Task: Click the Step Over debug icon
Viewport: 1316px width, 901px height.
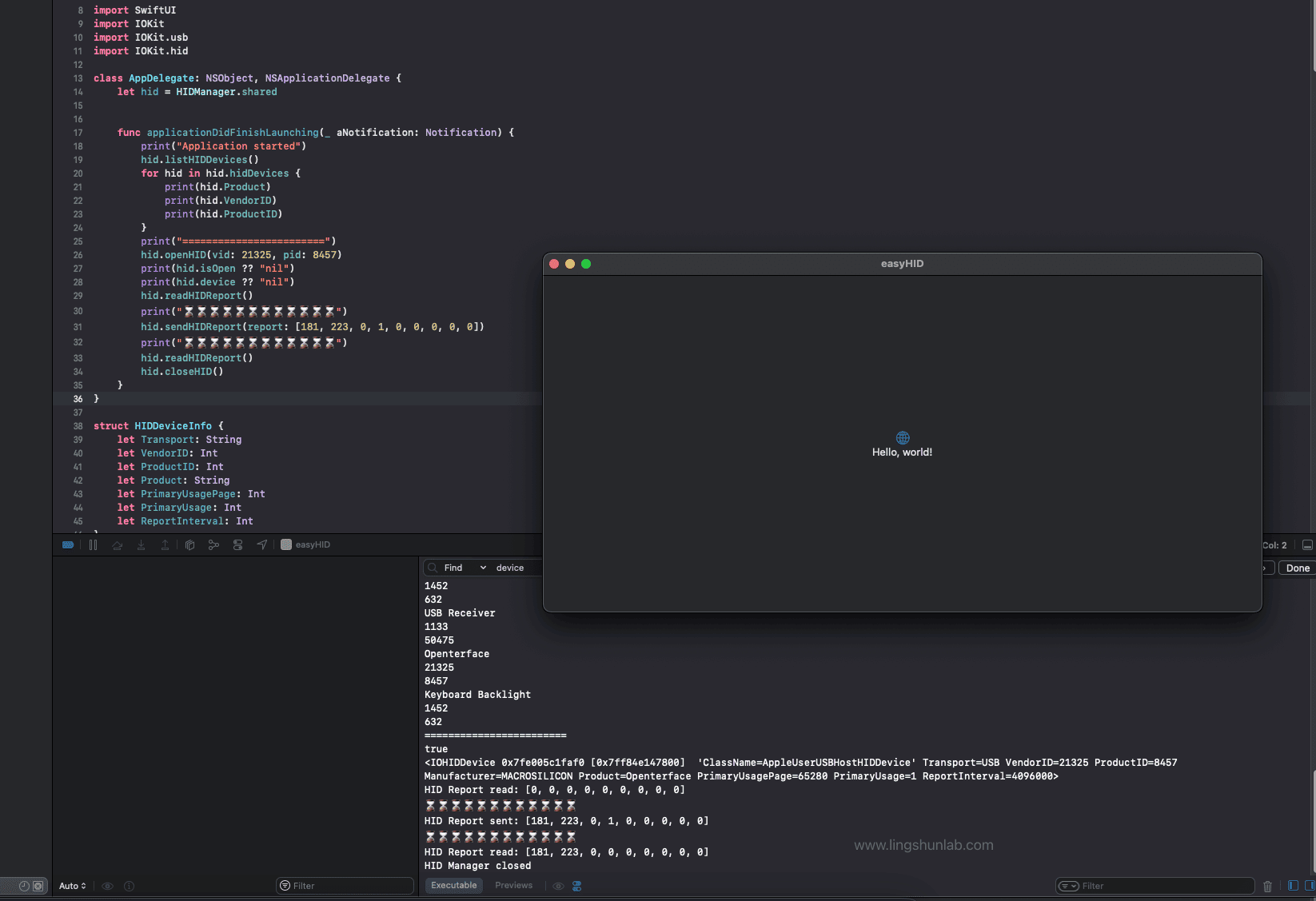Action: click(x=117, y=544)
